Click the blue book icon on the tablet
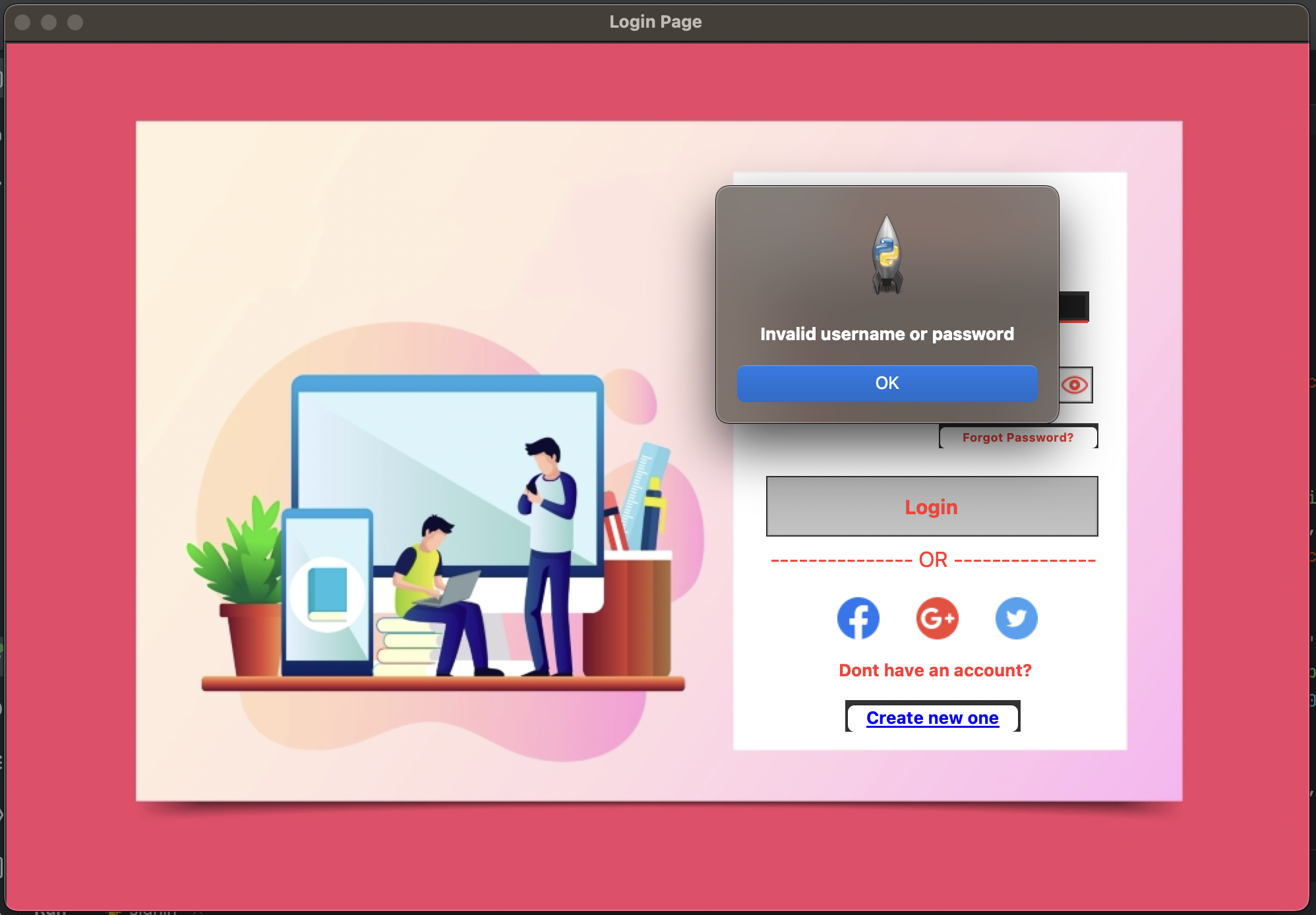The image size is (1316, 915). (x=328, y=593)
